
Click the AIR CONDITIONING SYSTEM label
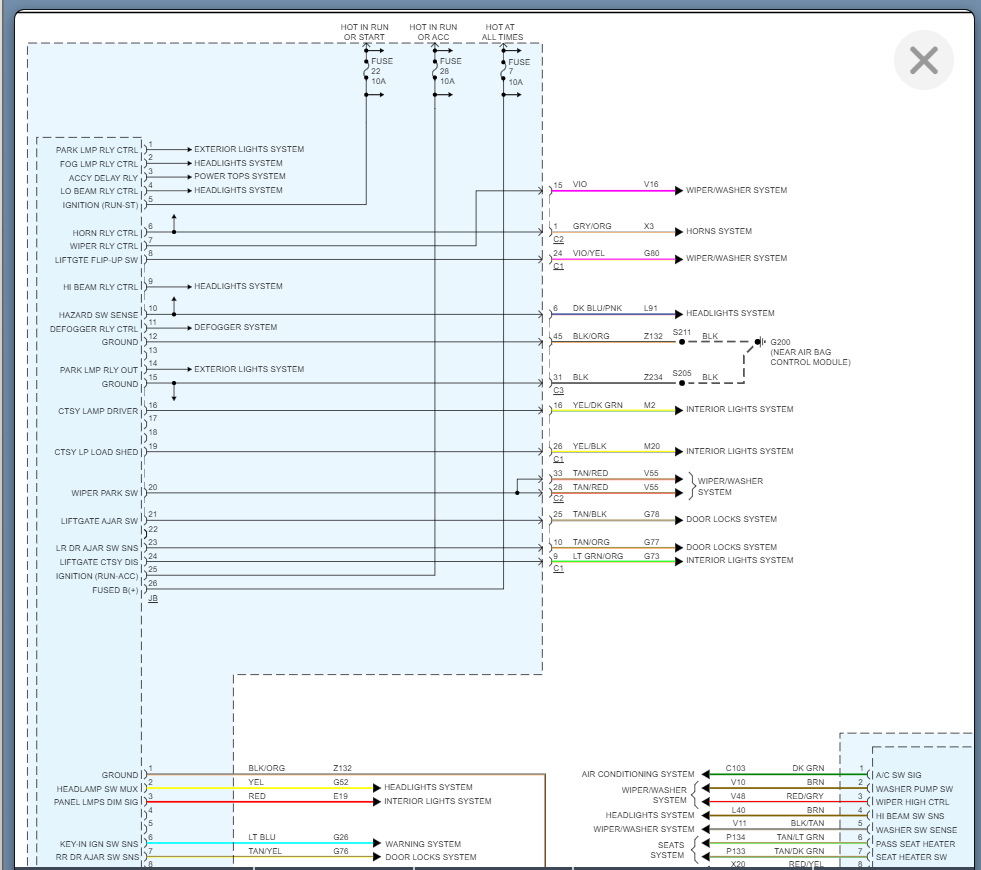638,775
